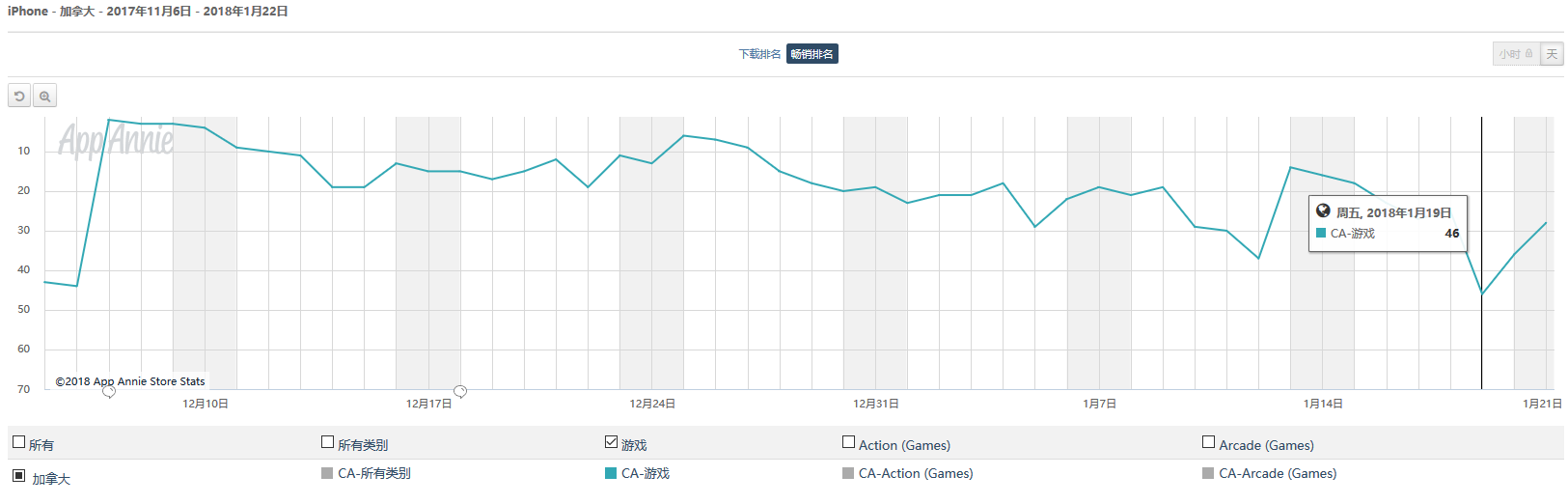Click the reset zoom undo icon
Screen dimensions: 1568x504
(x=19, y=97)
